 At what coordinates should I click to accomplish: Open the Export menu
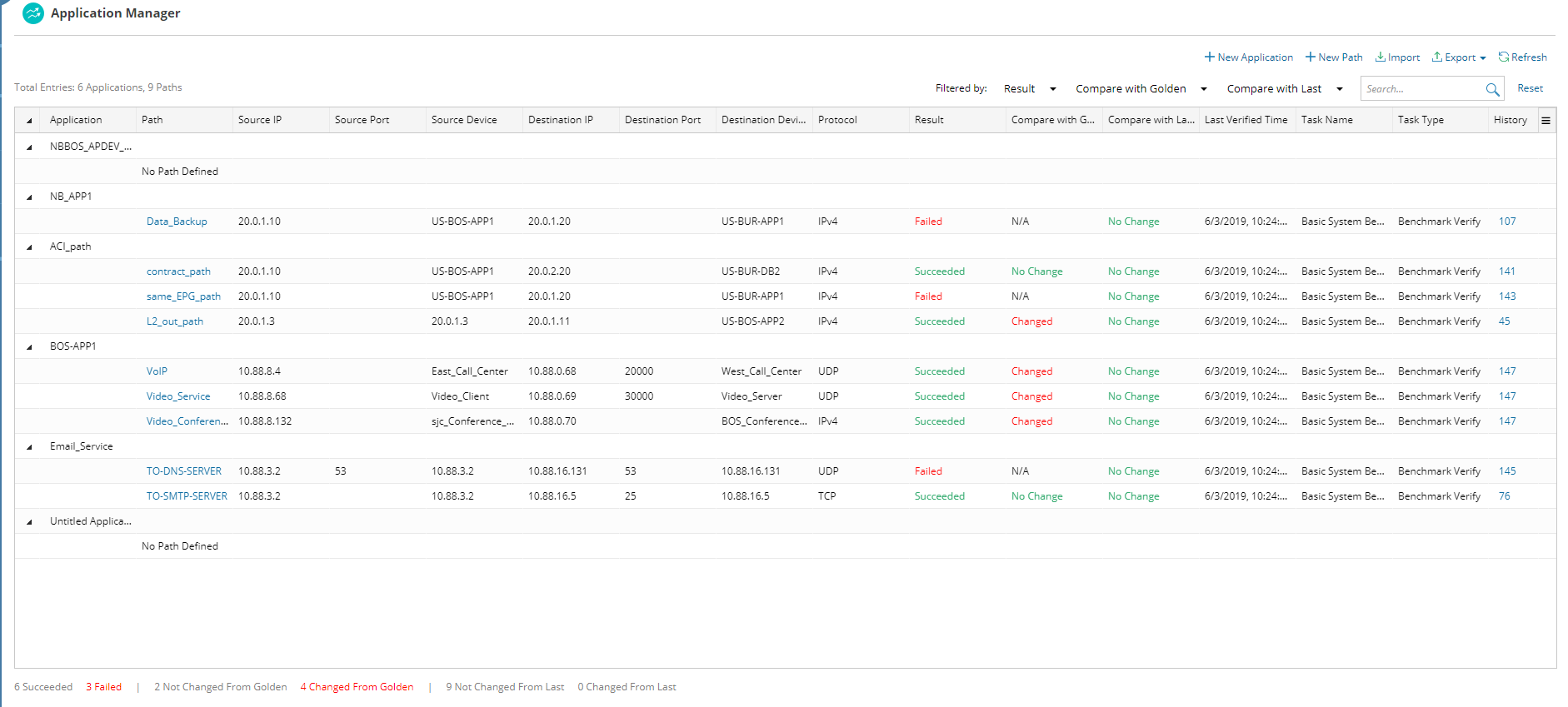pos(1459,57)
